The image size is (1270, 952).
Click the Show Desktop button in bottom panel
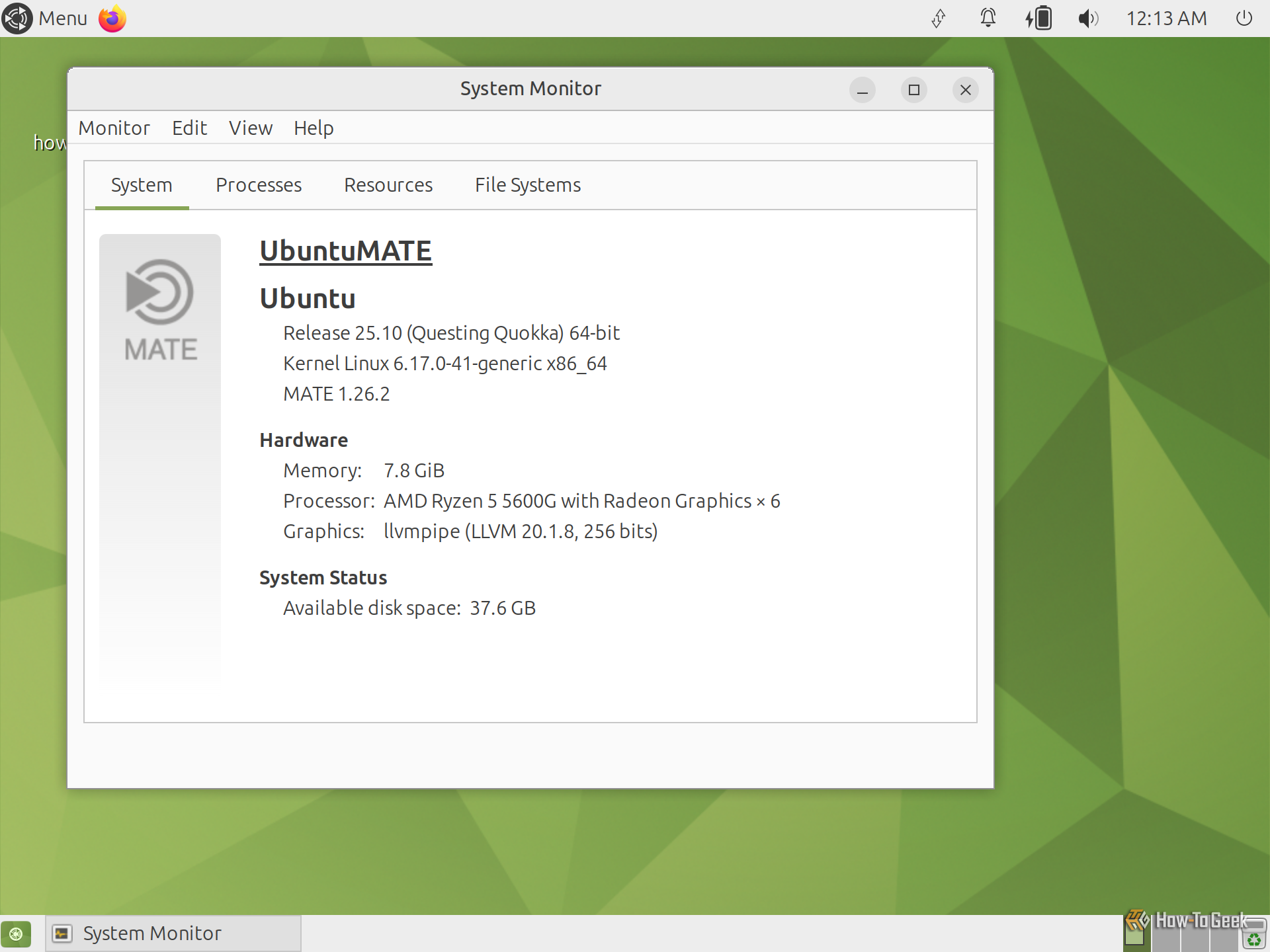[16, 933]
